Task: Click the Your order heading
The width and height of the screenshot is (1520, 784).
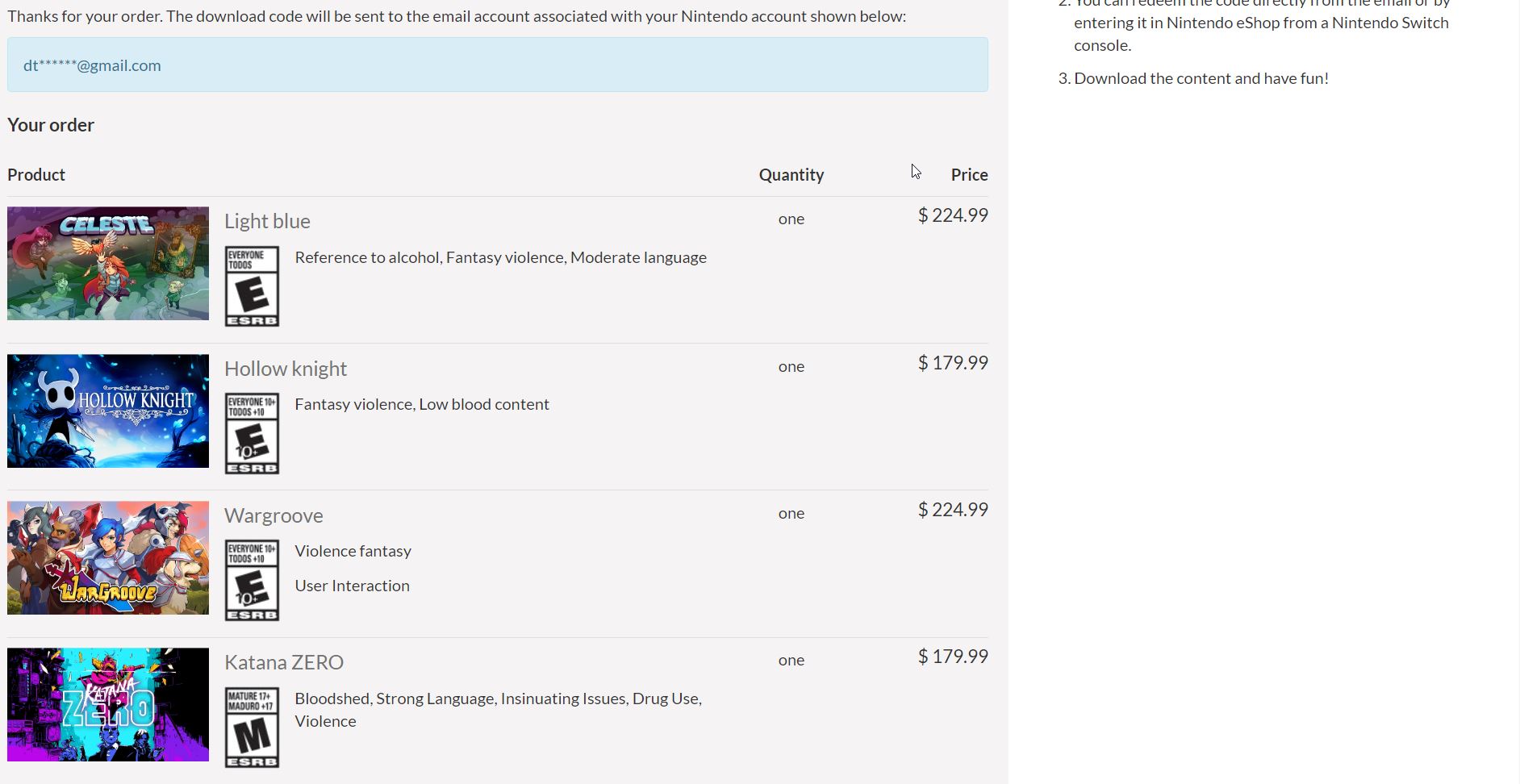Action: (x=51, y=125)
